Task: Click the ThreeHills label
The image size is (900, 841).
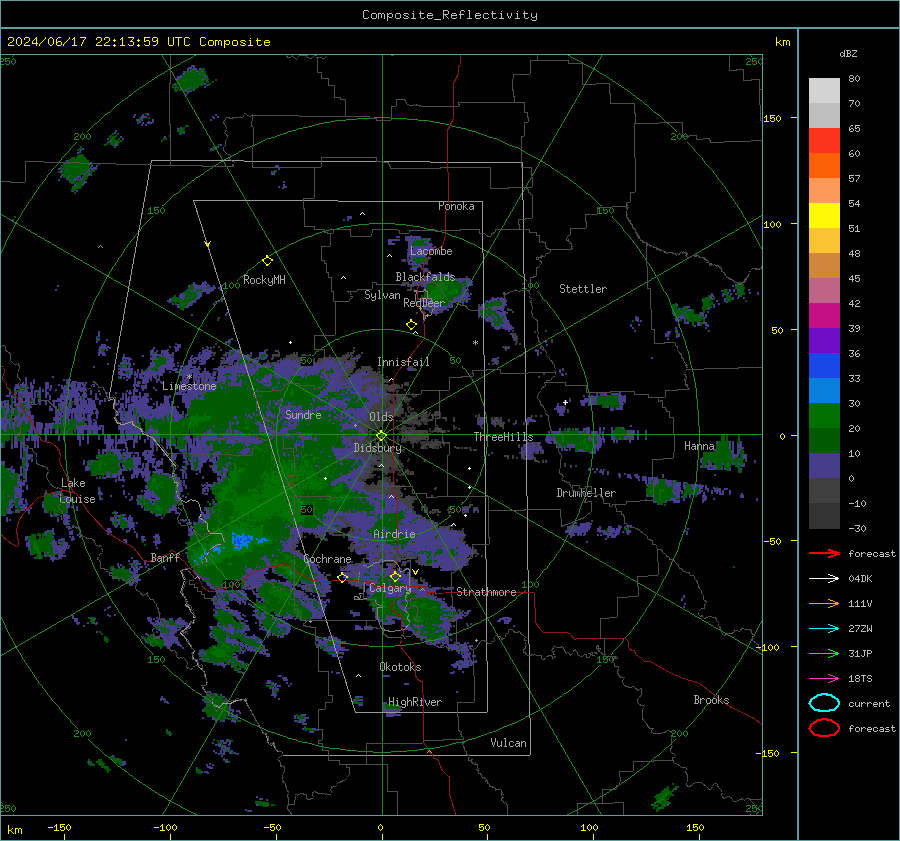Action: 503,437
